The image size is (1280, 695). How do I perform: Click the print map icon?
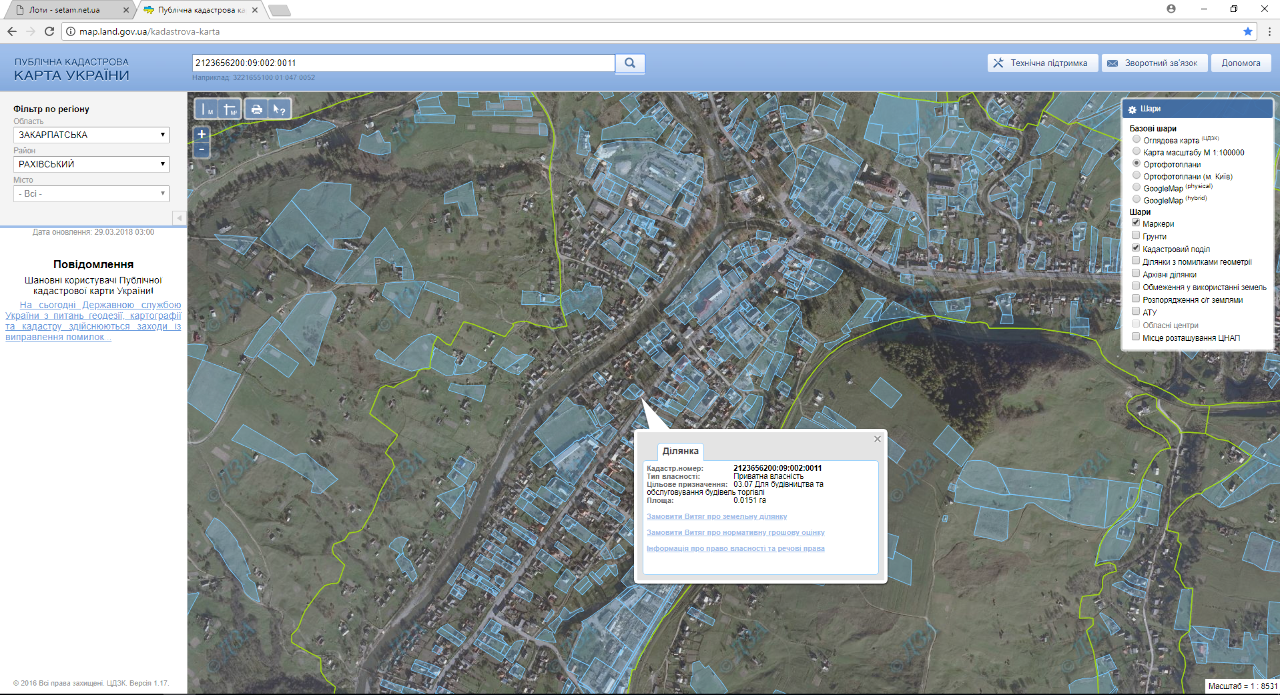256,109
